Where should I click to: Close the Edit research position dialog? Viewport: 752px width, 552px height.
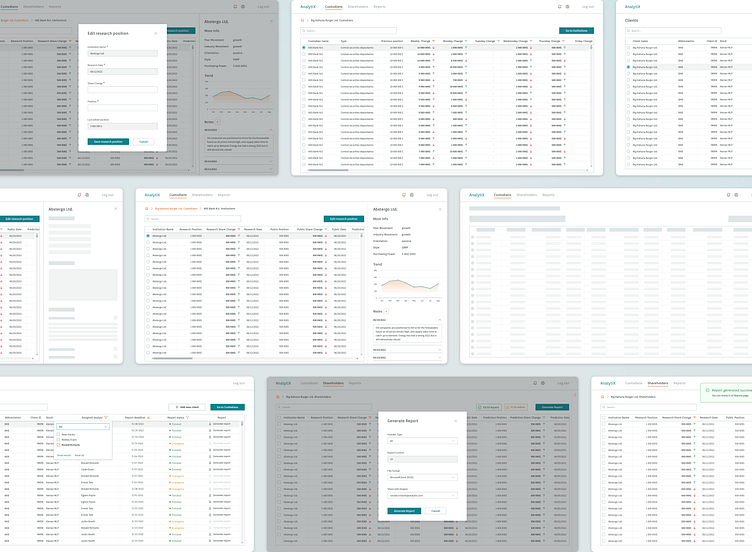(155, 31)
